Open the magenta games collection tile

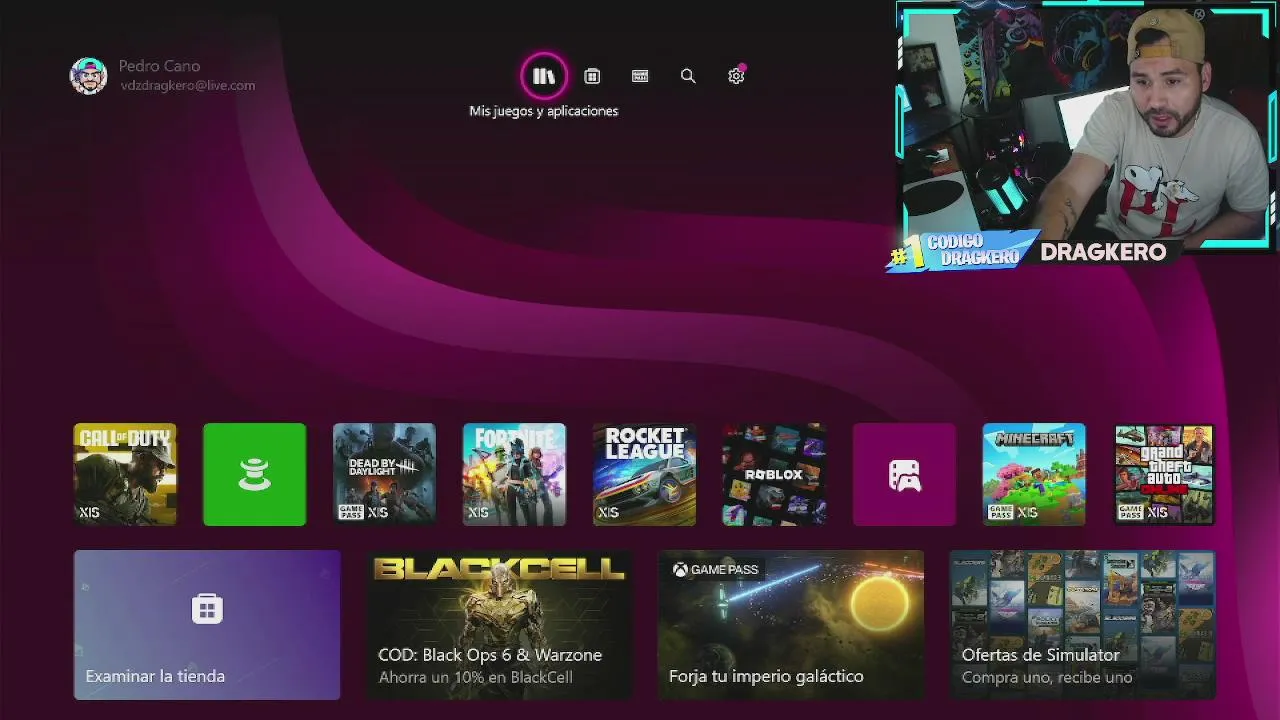pyautogui.click(x=905, y=474)
